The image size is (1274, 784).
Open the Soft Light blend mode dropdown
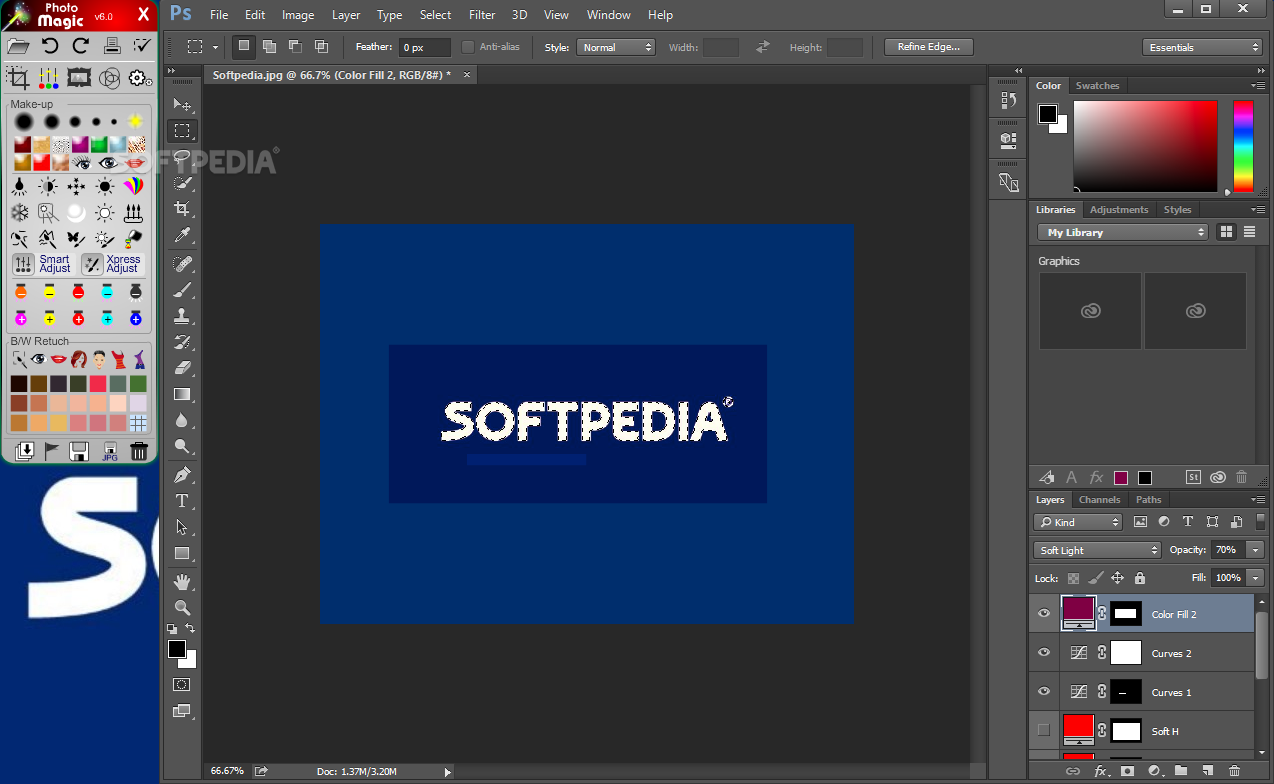click(x=1097, y=550)
